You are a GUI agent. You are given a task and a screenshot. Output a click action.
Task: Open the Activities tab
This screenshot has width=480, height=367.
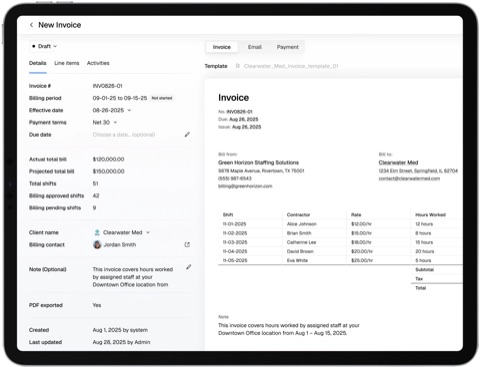click(98, 63)
